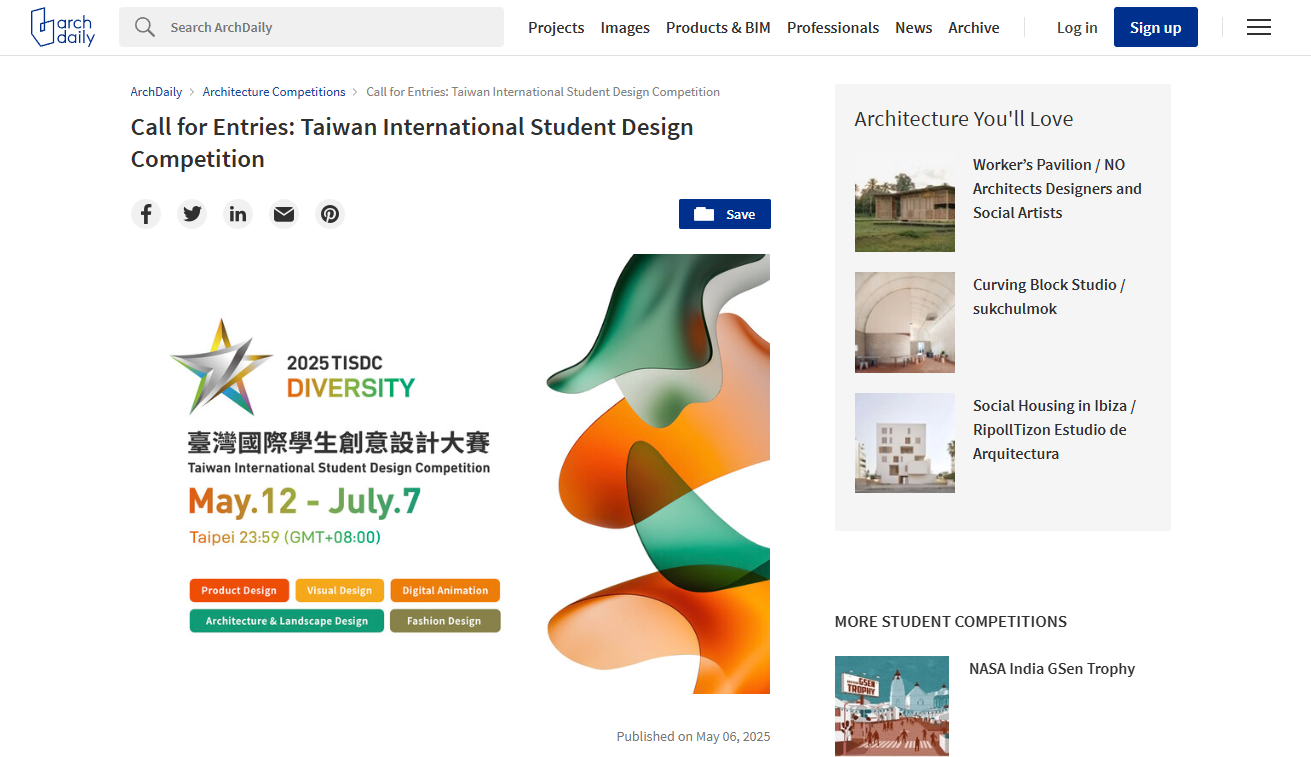Share article on LinkedIn
Screen dimensions: 1311x757
coord(238,214)
